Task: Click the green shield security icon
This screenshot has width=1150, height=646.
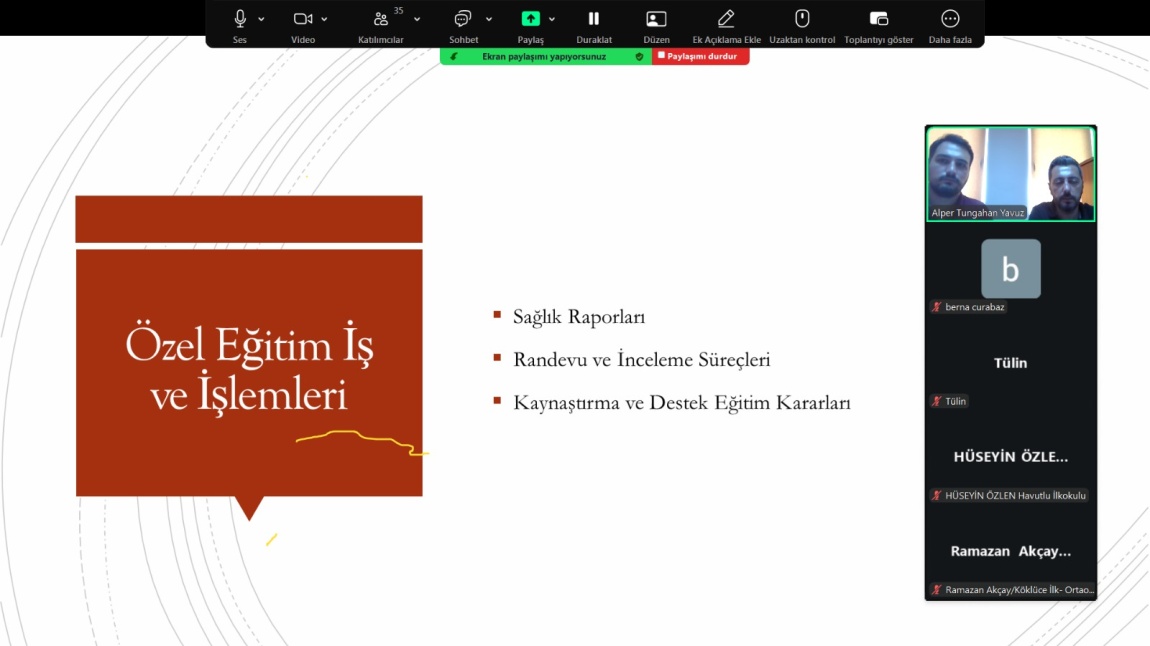Action: tap(639, 57)
